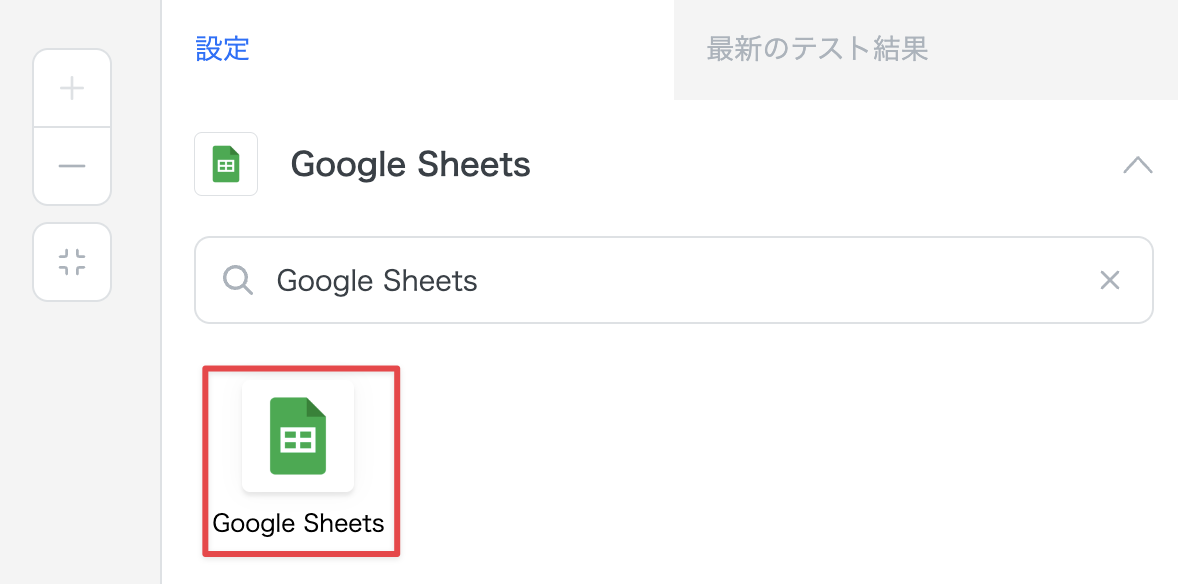Click the magnifier icon in search box
The image size is (1178, 584).
pos(238,281)
